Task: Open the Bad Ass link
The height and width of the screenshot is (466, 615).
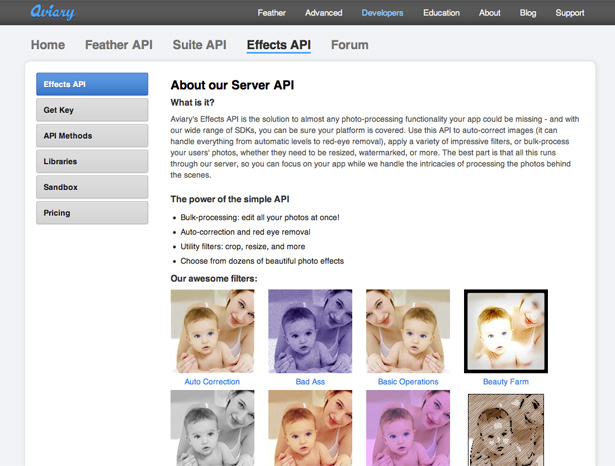Action: [310, 382]
